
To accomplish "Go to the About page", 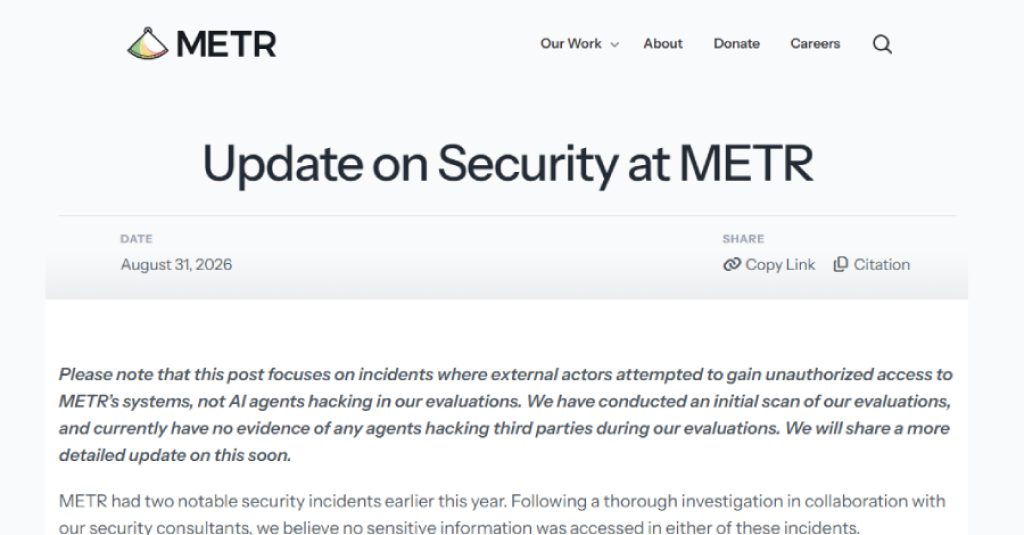I will pos(663,44).
